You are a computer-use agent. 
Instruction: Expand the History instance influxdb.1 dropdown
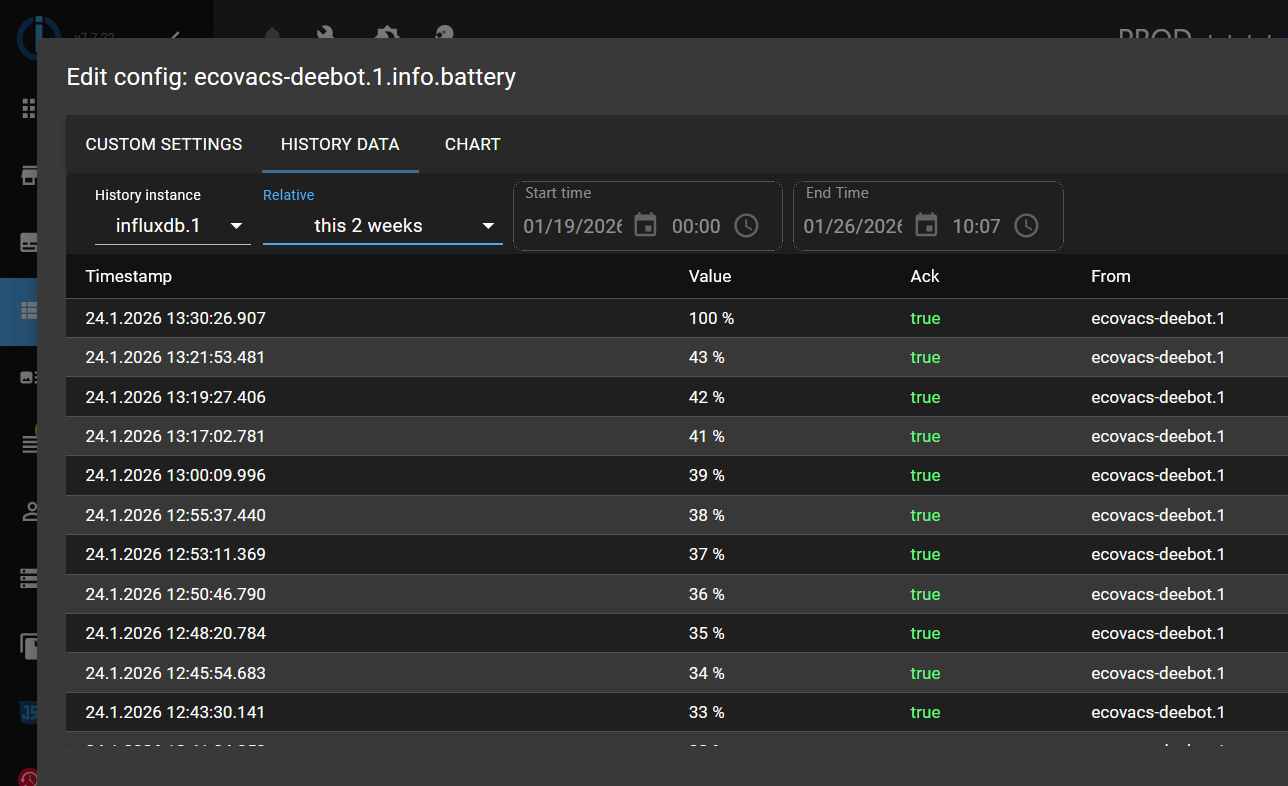point(172,226)
